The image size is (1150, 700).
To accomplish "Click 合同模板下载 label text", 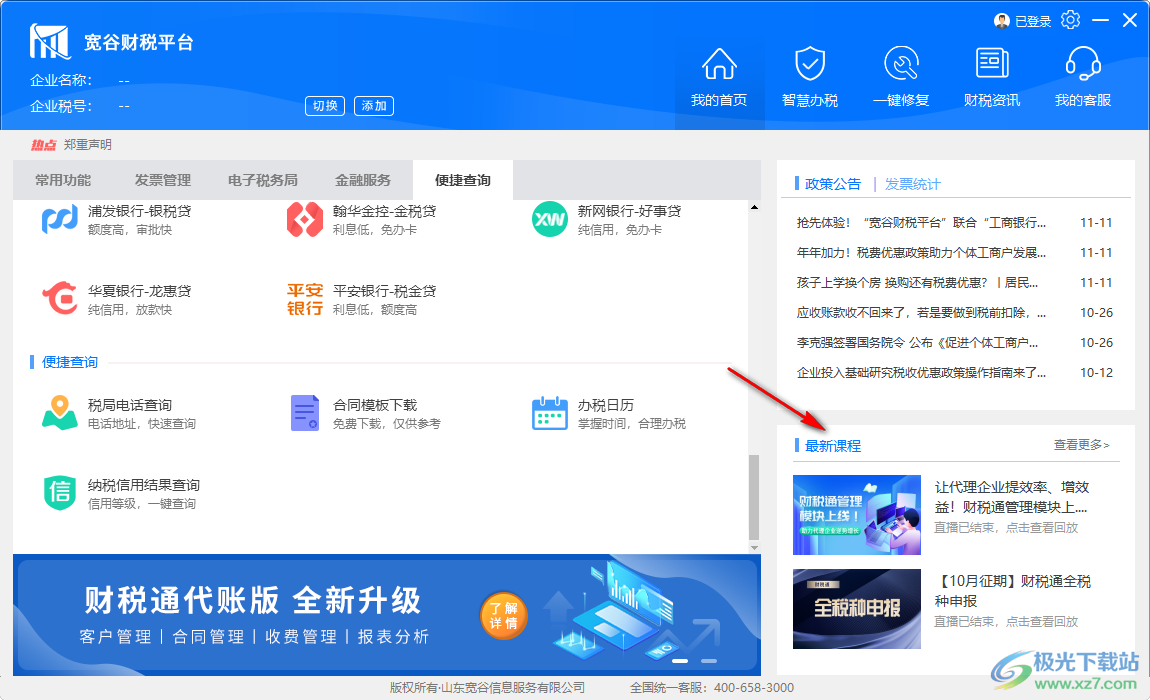I will point(375,405).
